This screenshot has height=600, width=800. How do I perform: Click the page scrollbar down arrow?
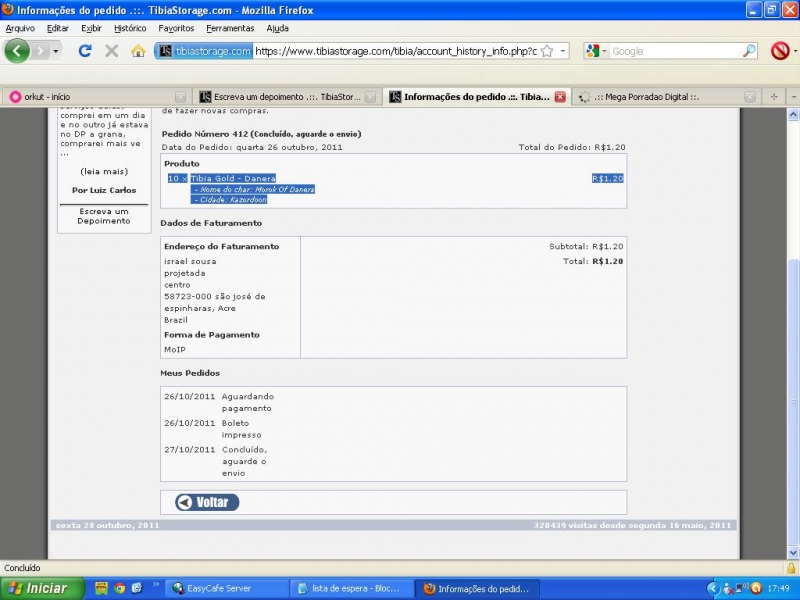point(793,553)
